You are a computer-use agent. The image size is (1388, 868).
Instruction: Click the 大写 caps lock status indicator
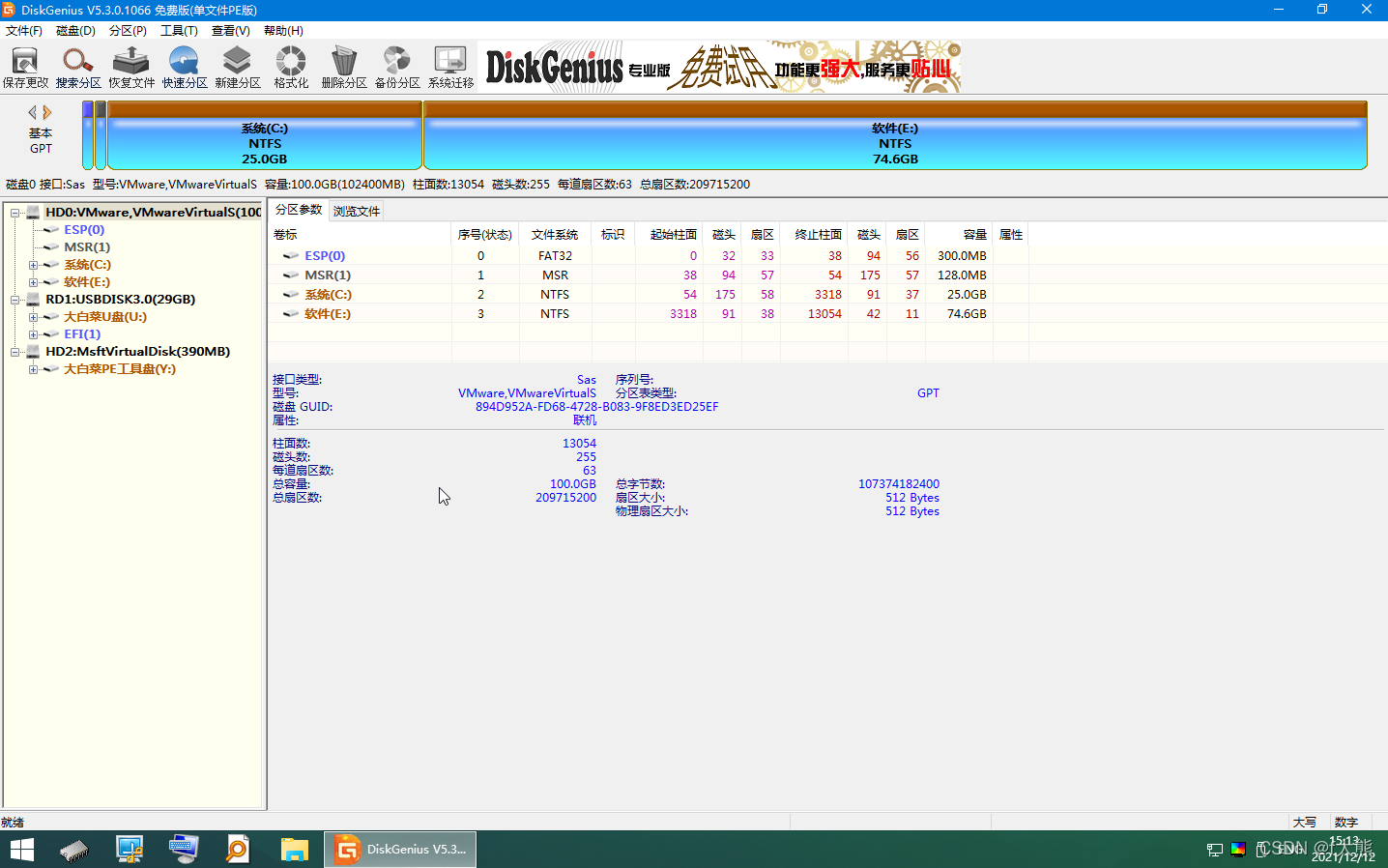click(1305, 823)
